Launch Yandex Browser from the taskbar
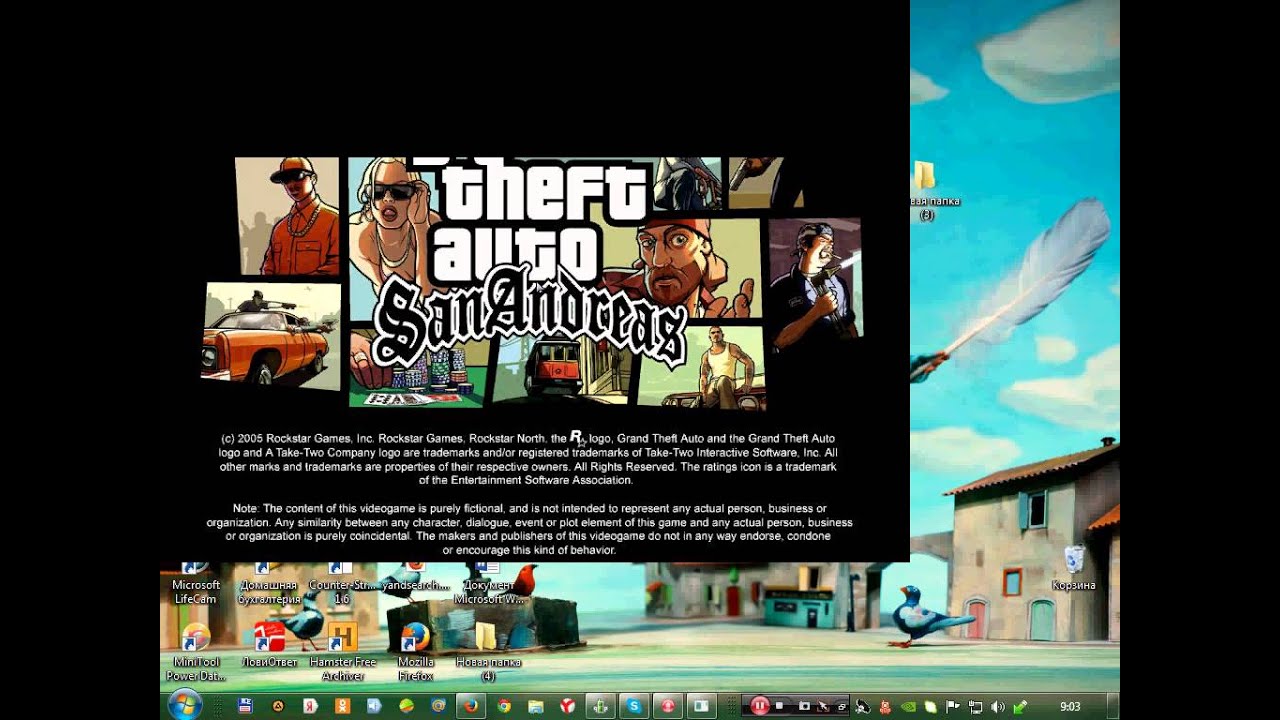The width and height of the screenshot is (1280, 720). (567, 706)
